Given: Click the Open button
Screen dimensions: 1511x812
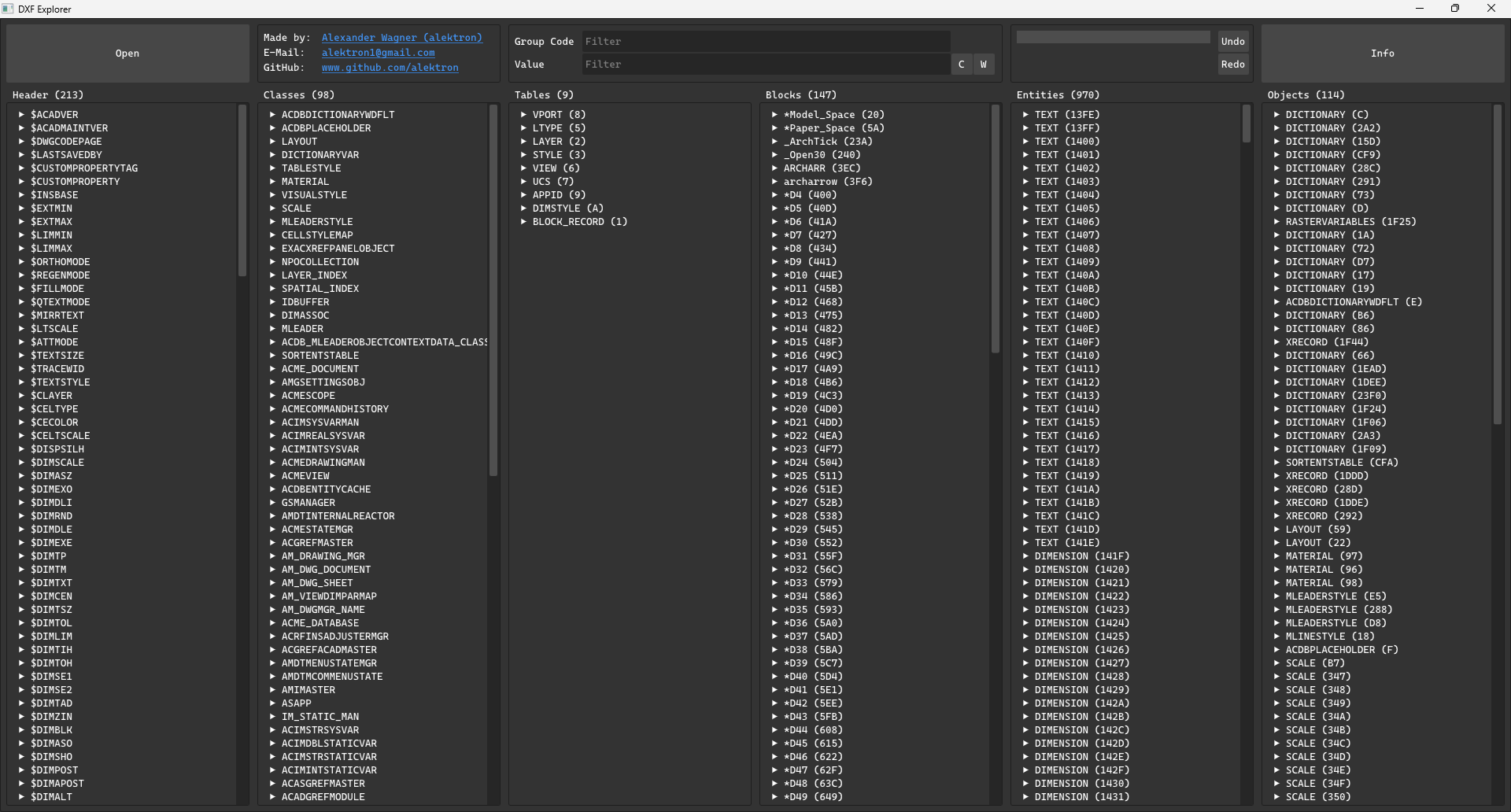Looking at the screenshot, I should 127,54.
